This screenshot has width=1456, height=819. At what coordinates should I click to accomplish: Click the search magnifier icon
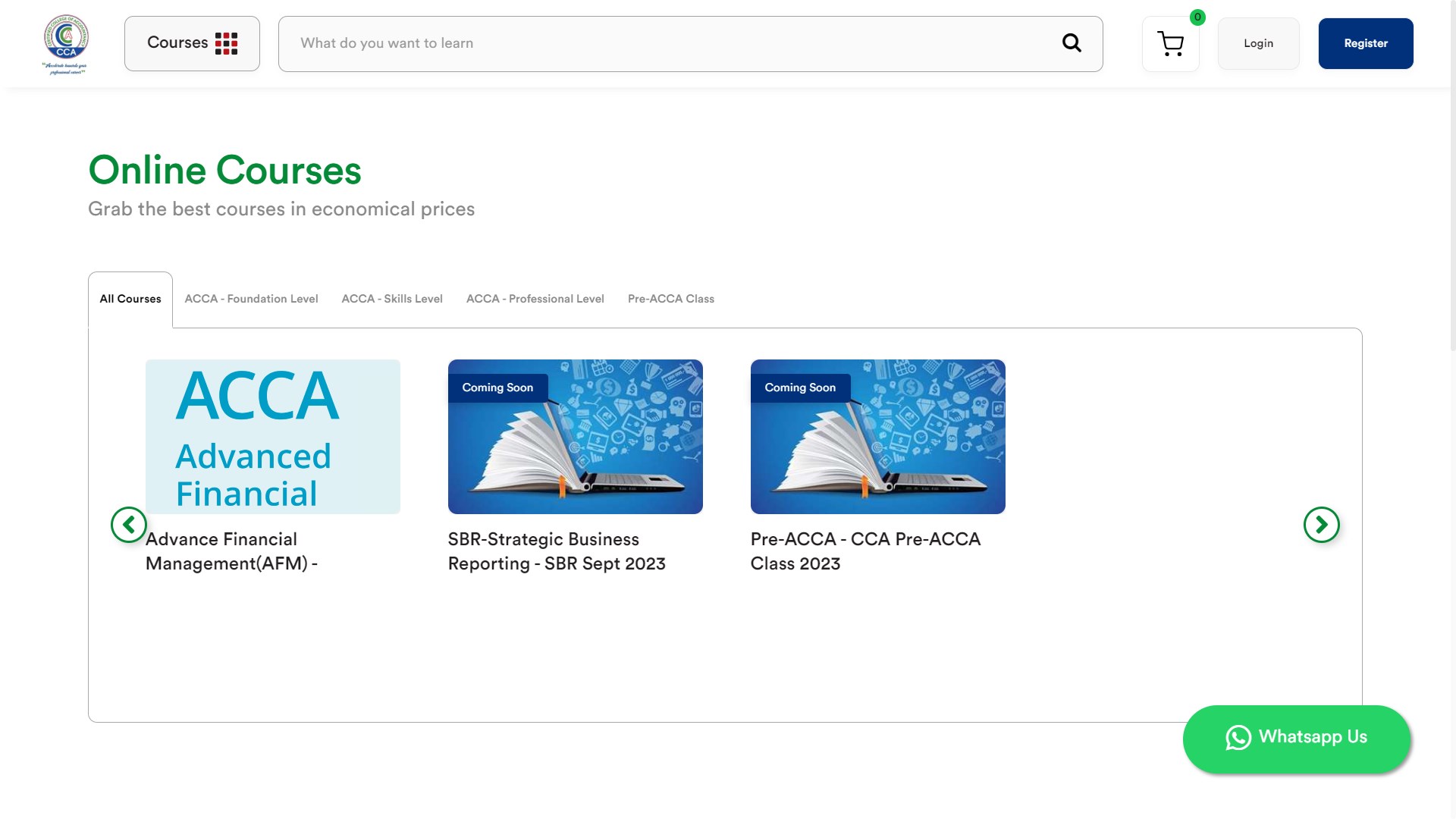1071,43
